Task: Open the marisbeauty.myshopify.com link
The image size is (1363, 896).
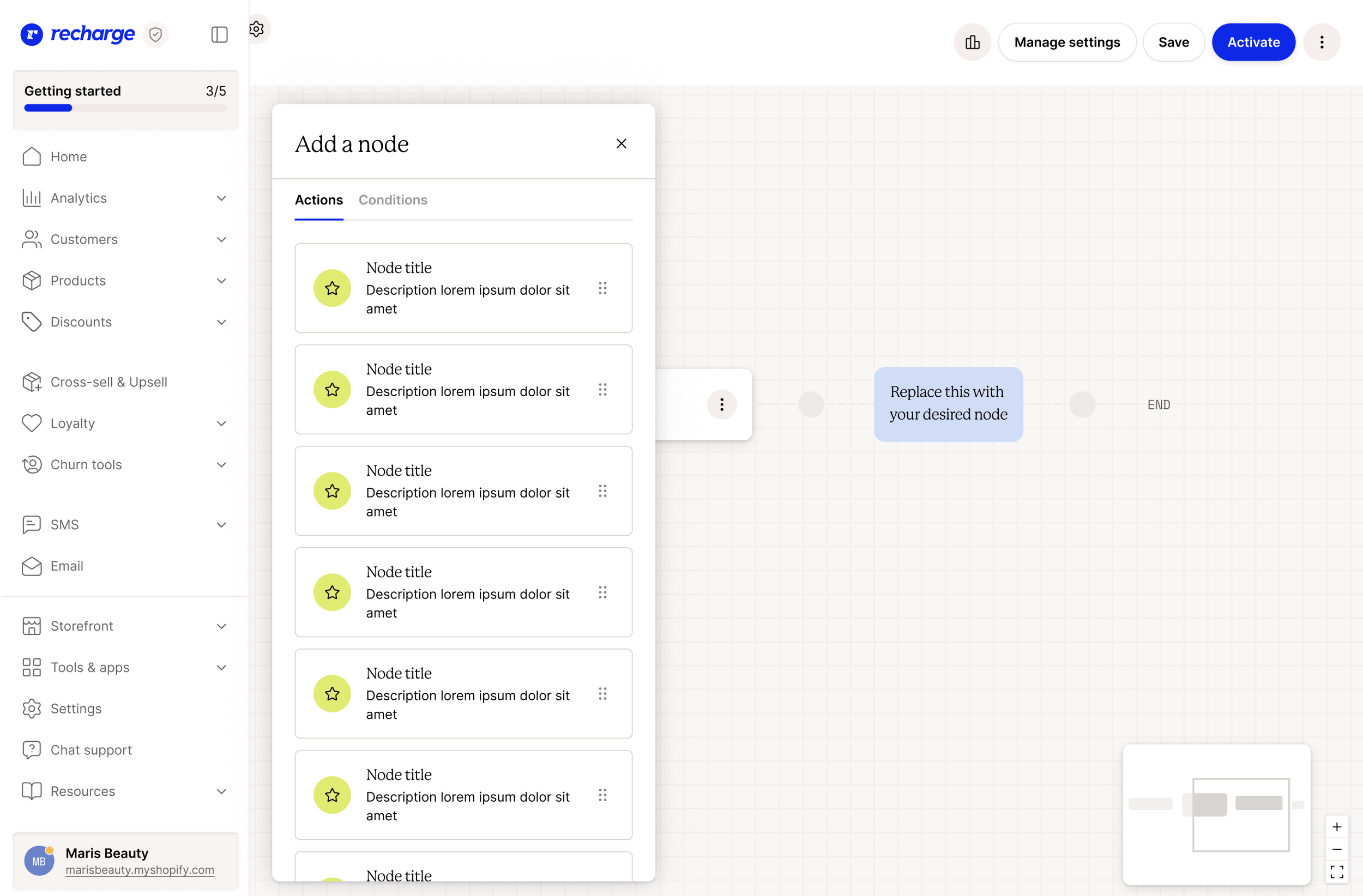Action: tap(140, 869)
